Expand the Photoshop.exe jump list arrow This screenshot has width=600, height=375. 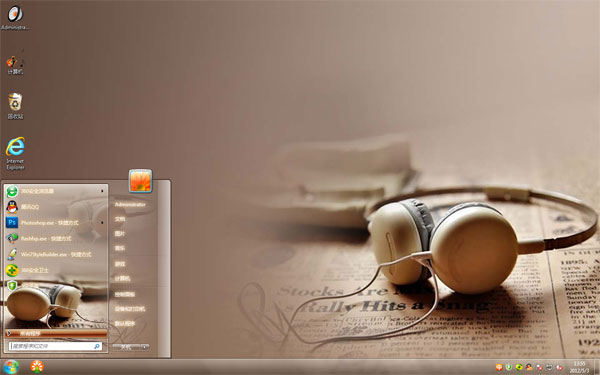pos(102,222)
